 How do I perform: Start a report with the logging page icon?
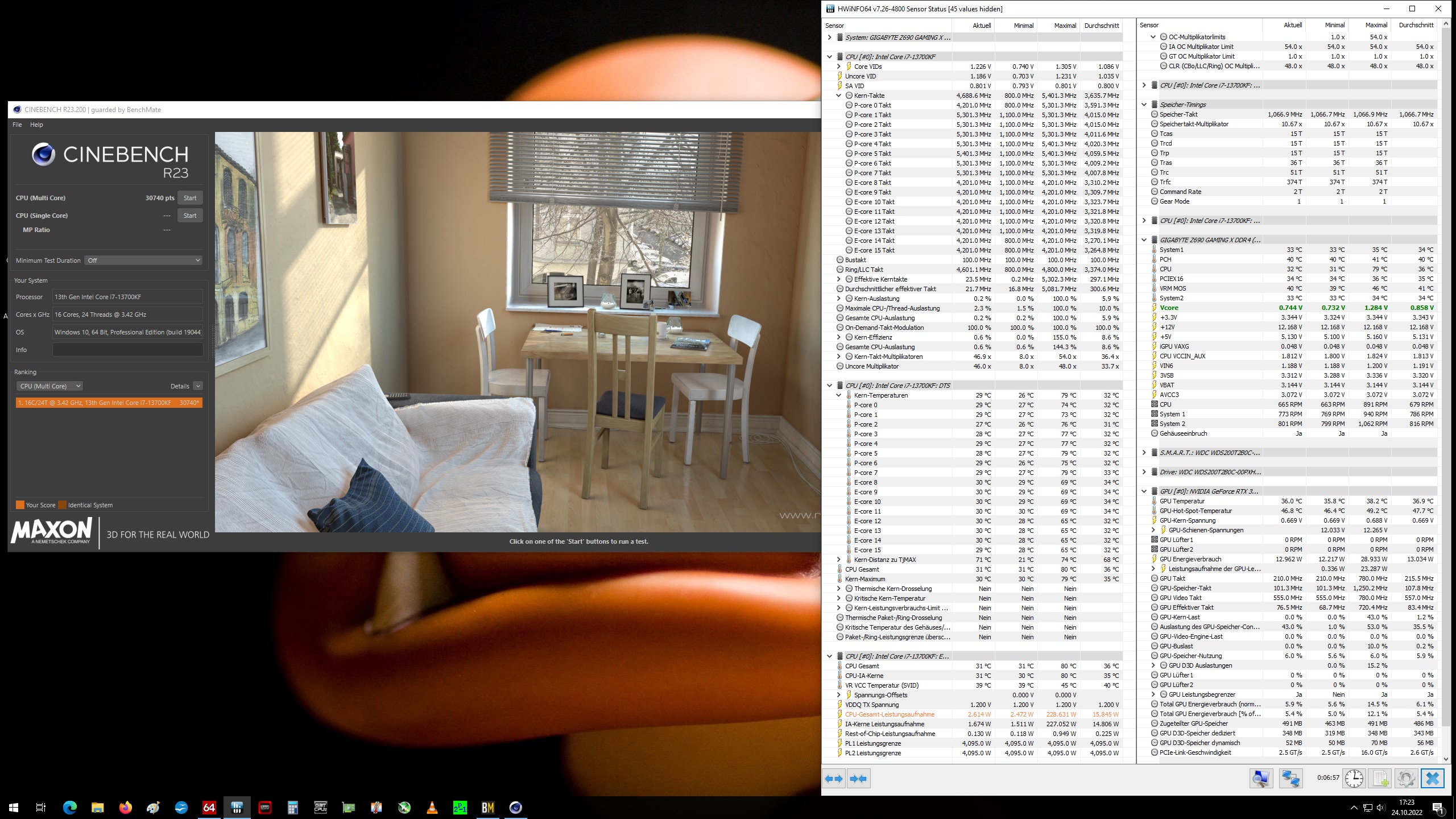(x=1380, y=778)
